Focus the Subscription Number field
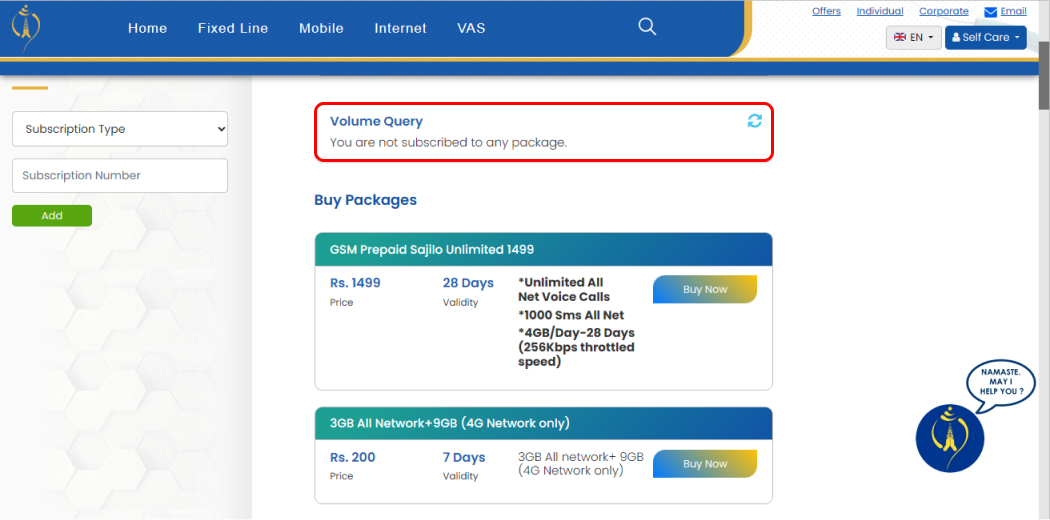1050x520 pixels. (120, 175)
